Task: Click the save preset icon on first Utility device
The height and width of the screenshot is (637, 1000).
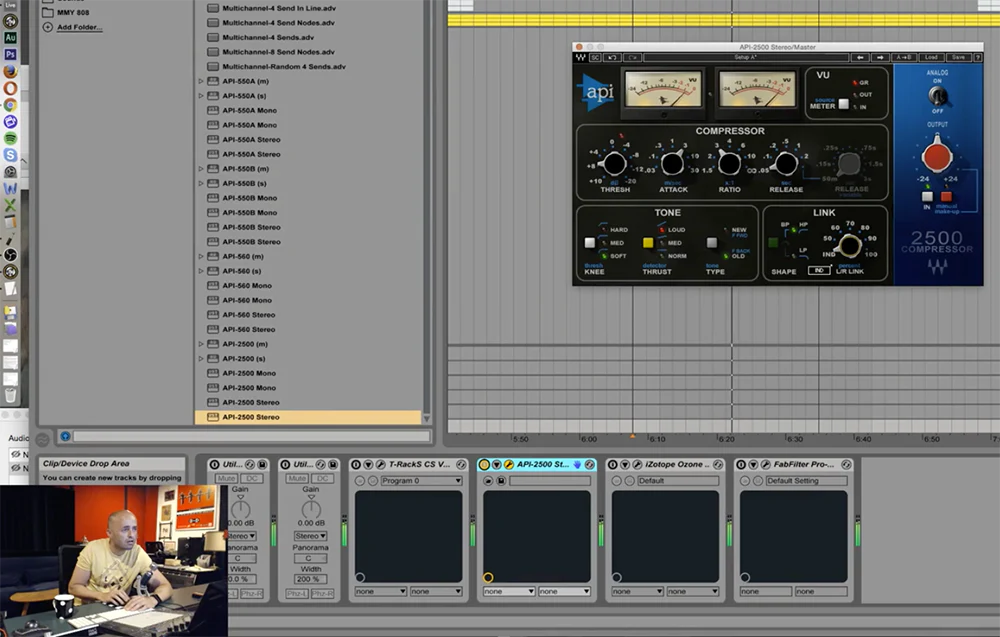Action: pyautogui.click(x=262, y=465)
